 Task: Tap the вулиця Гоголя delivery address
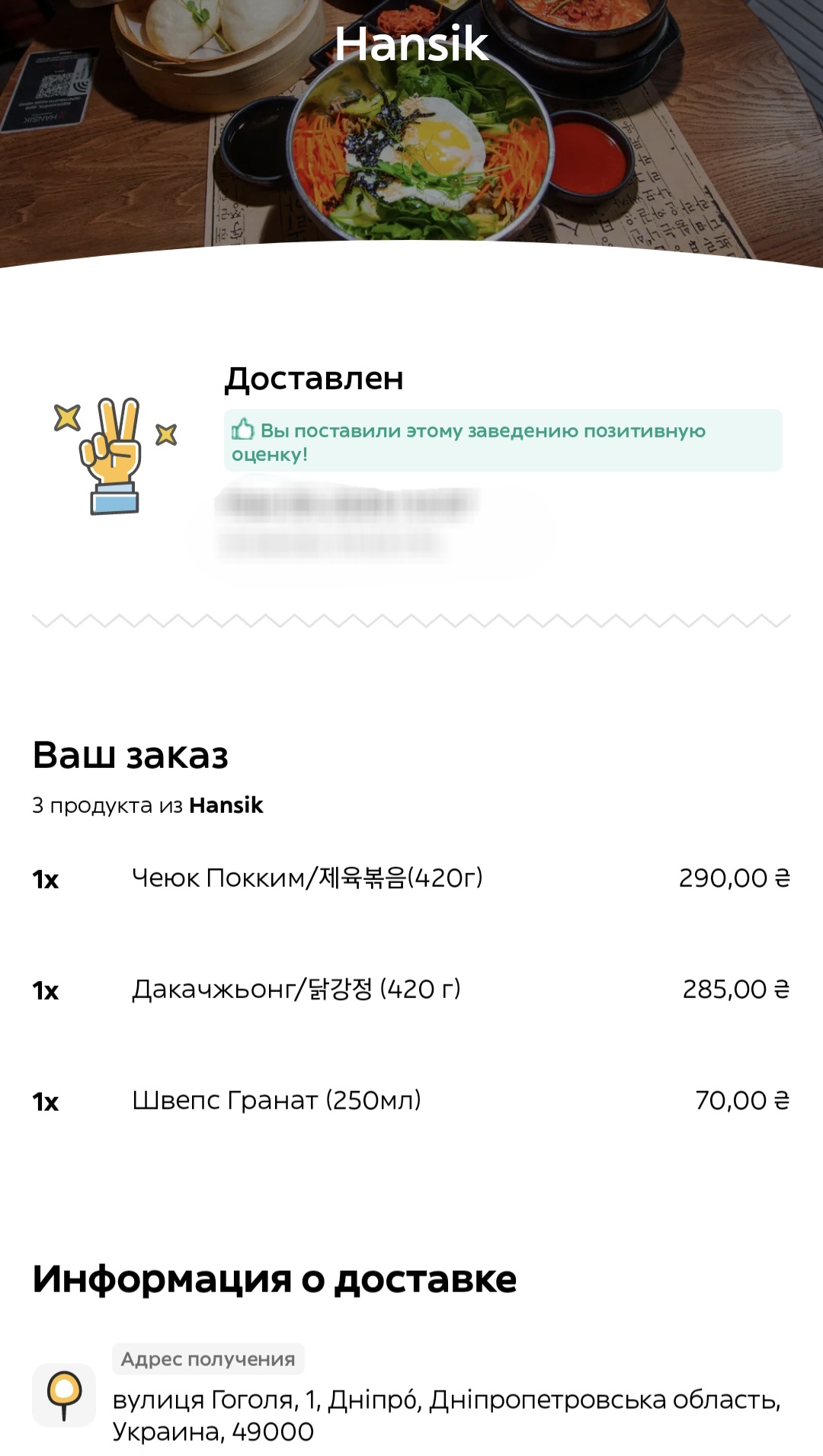point(447,1416)
